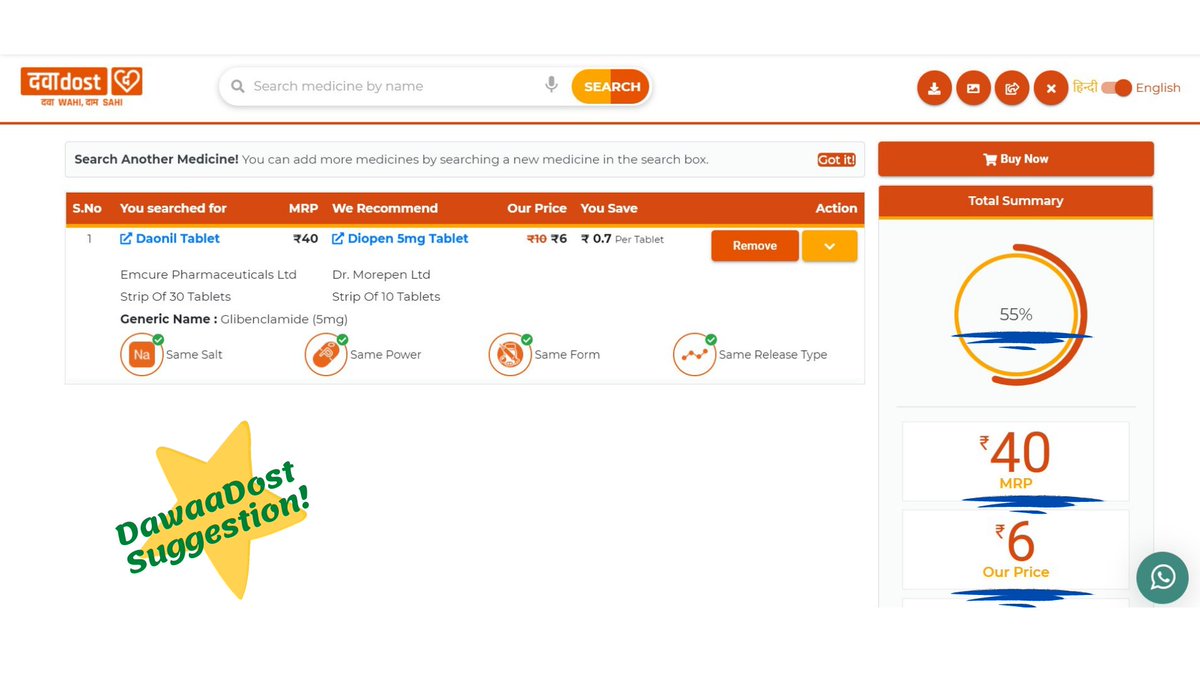Screen dimensions: 1200x675
Task: Click 'Emcure Pharmaceuticals Ltd' text
Action: (x=208, y=275)
